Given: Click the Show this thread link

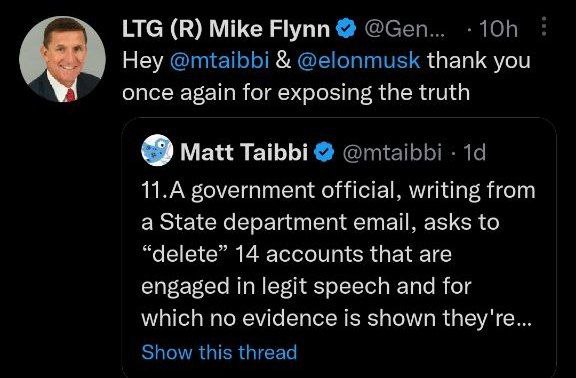Looking at the screenshot, I should coord(219,352).
